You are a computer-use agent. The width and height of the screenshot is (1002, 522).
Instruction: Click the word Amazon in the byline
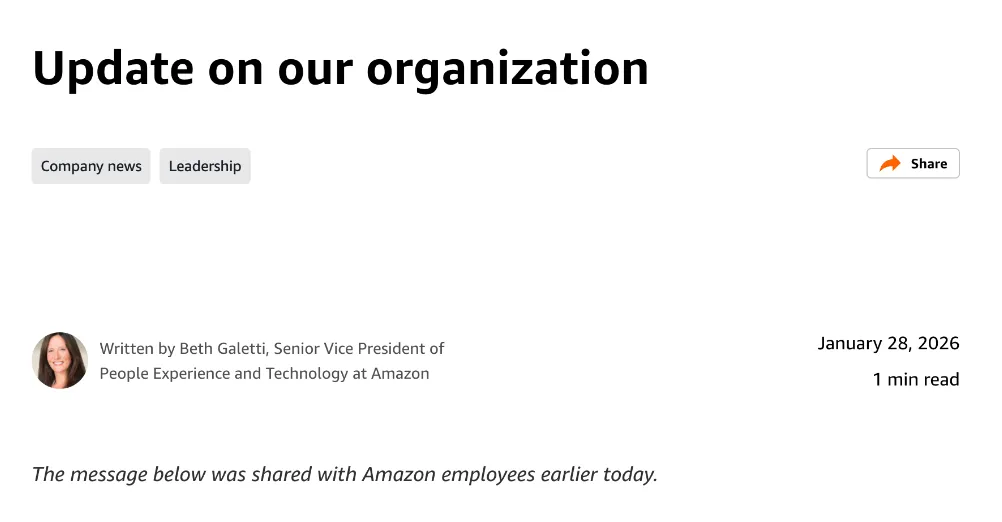[x=400, y=374]
